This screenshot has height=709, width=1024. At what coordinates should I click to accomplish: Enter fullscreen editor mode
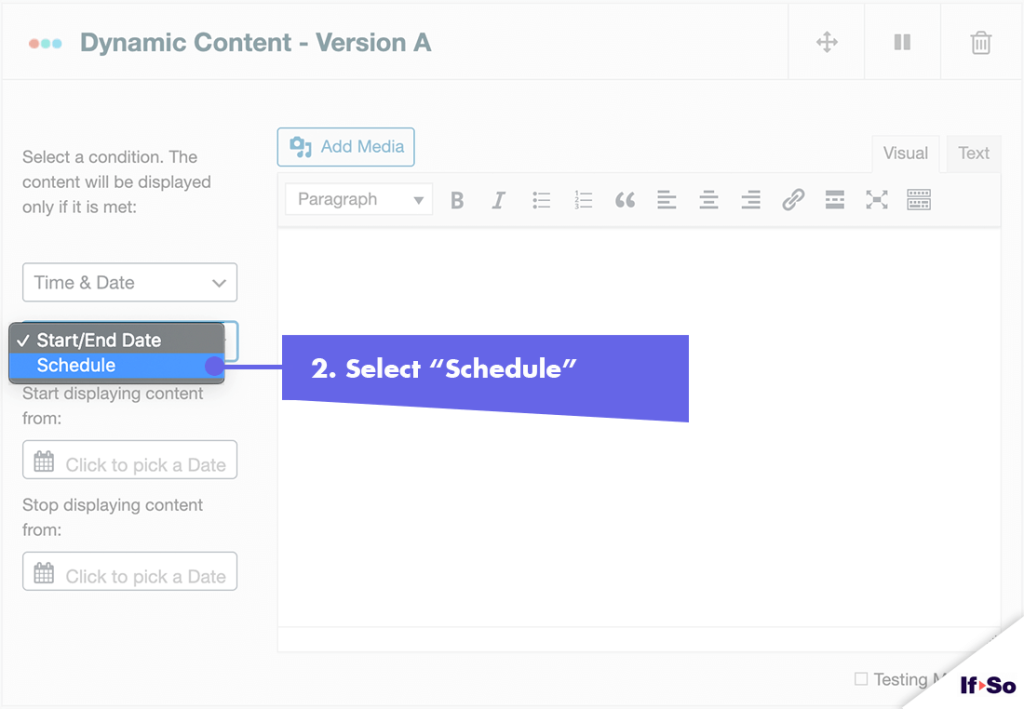click(876, 200)
